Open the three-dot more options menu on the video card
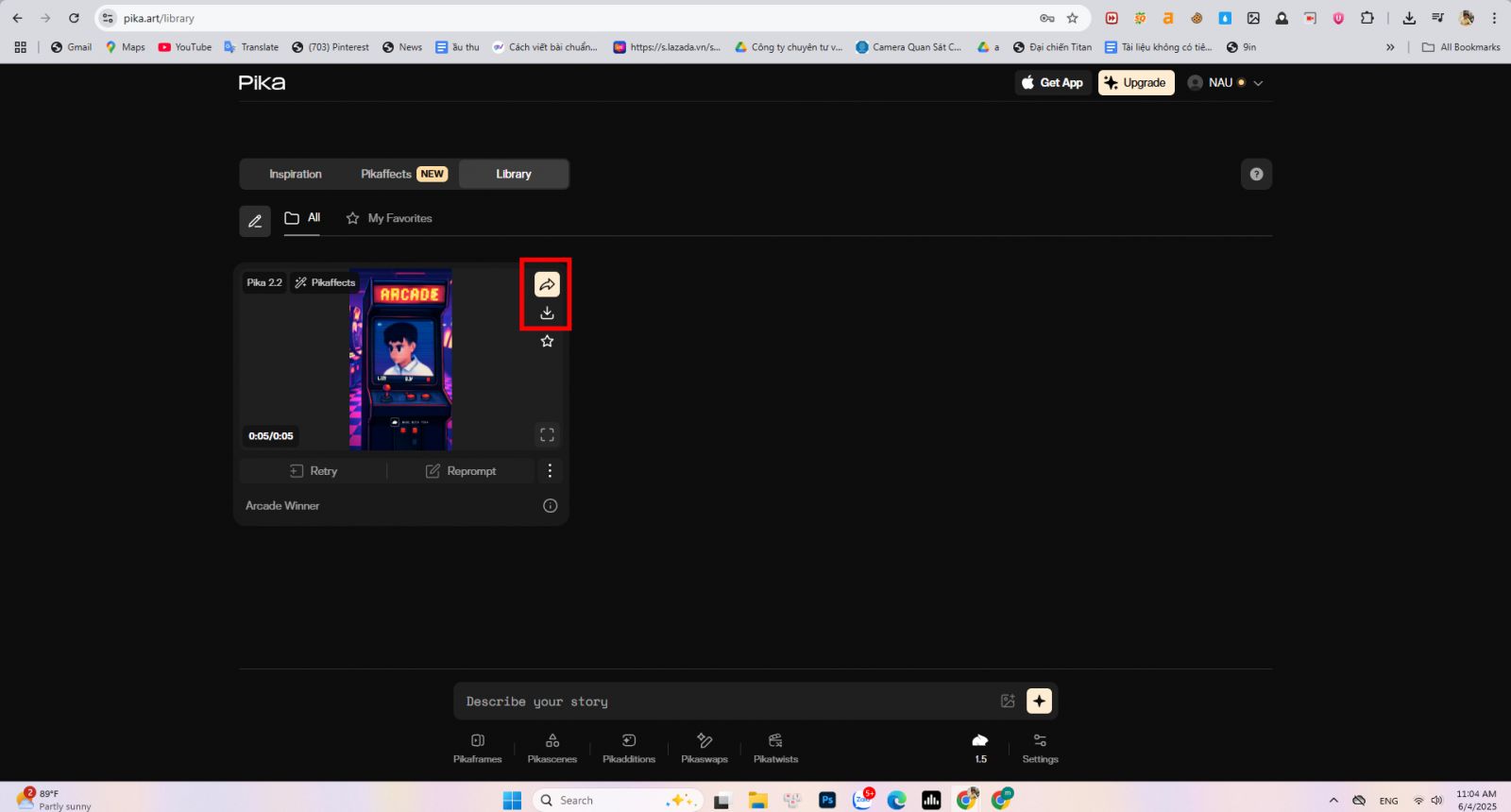This screenshot has width=1511, height=812. click(550, 470)
